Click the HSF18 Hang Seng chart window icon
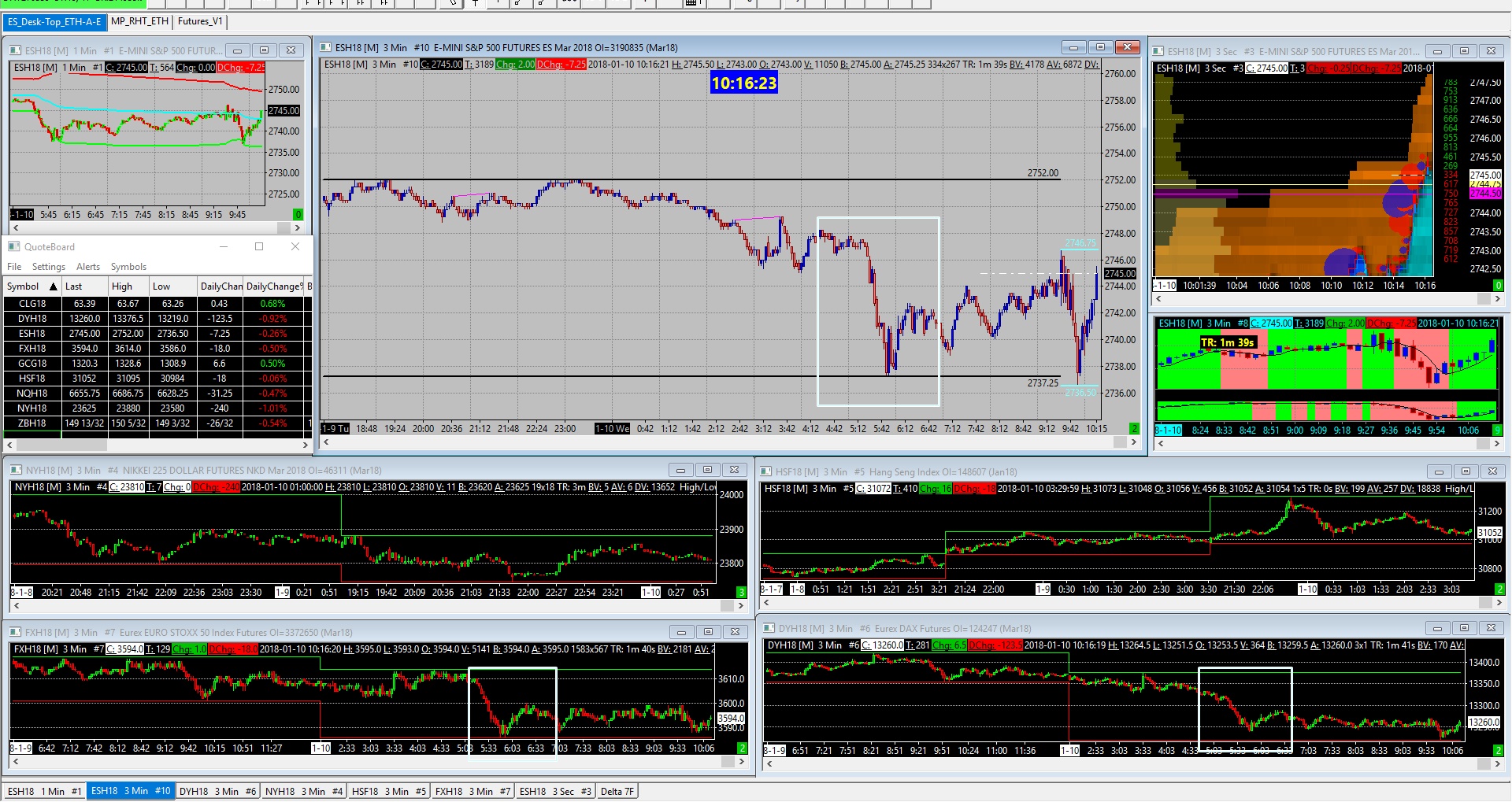Viewport: 1512px width, 802px height. coord(765,471)
